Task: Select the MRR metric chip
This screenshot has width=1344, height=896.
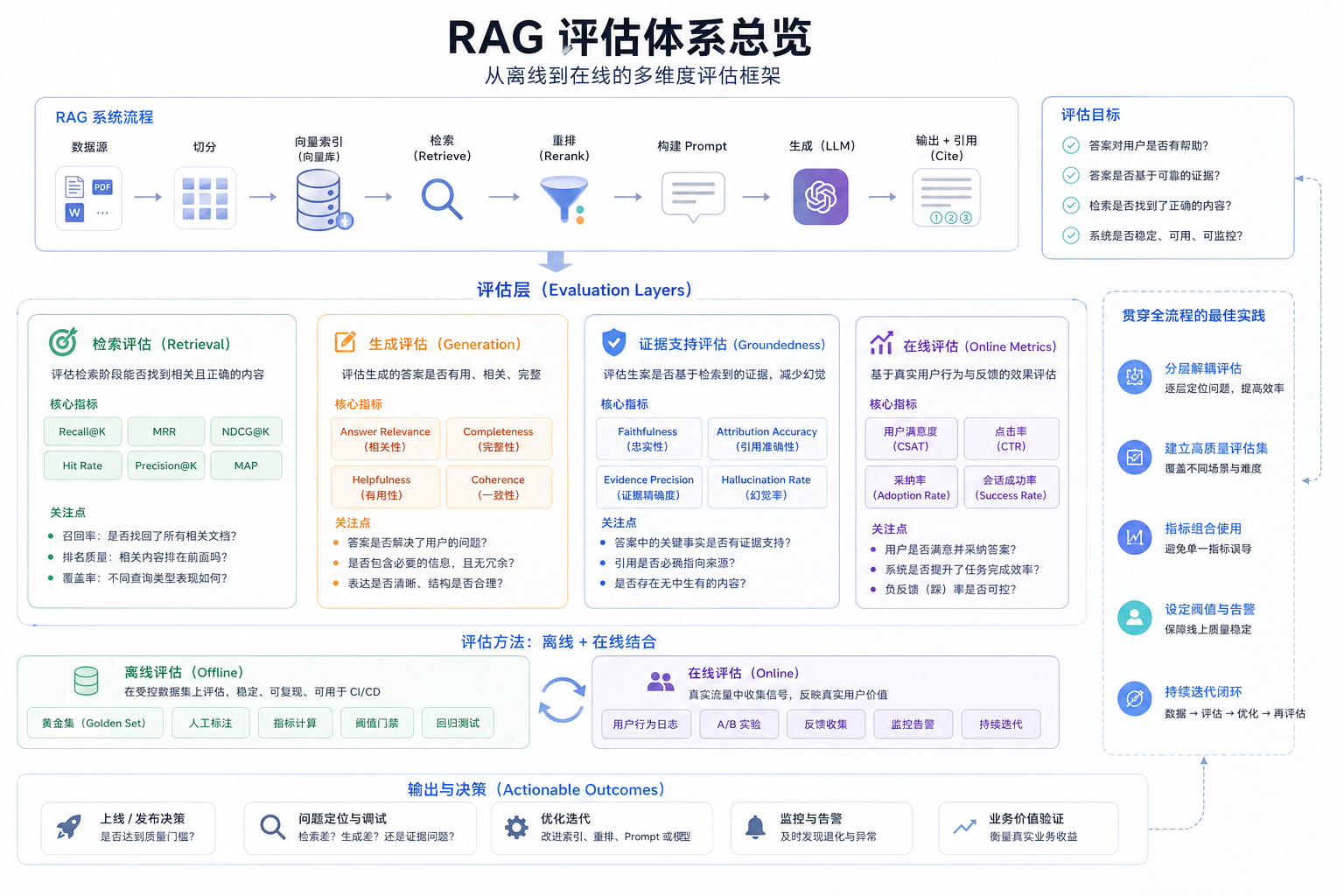Action: 165,431
